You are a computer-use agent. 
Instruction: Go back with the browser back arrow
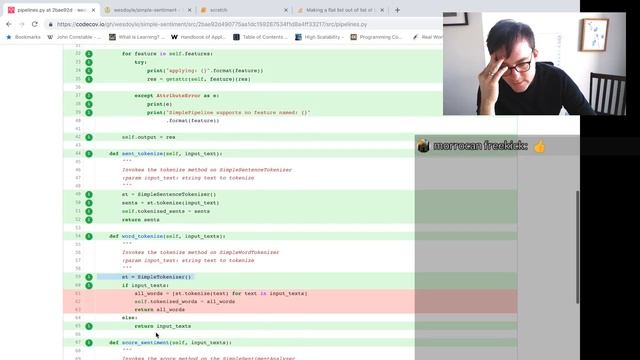point(9,24)
